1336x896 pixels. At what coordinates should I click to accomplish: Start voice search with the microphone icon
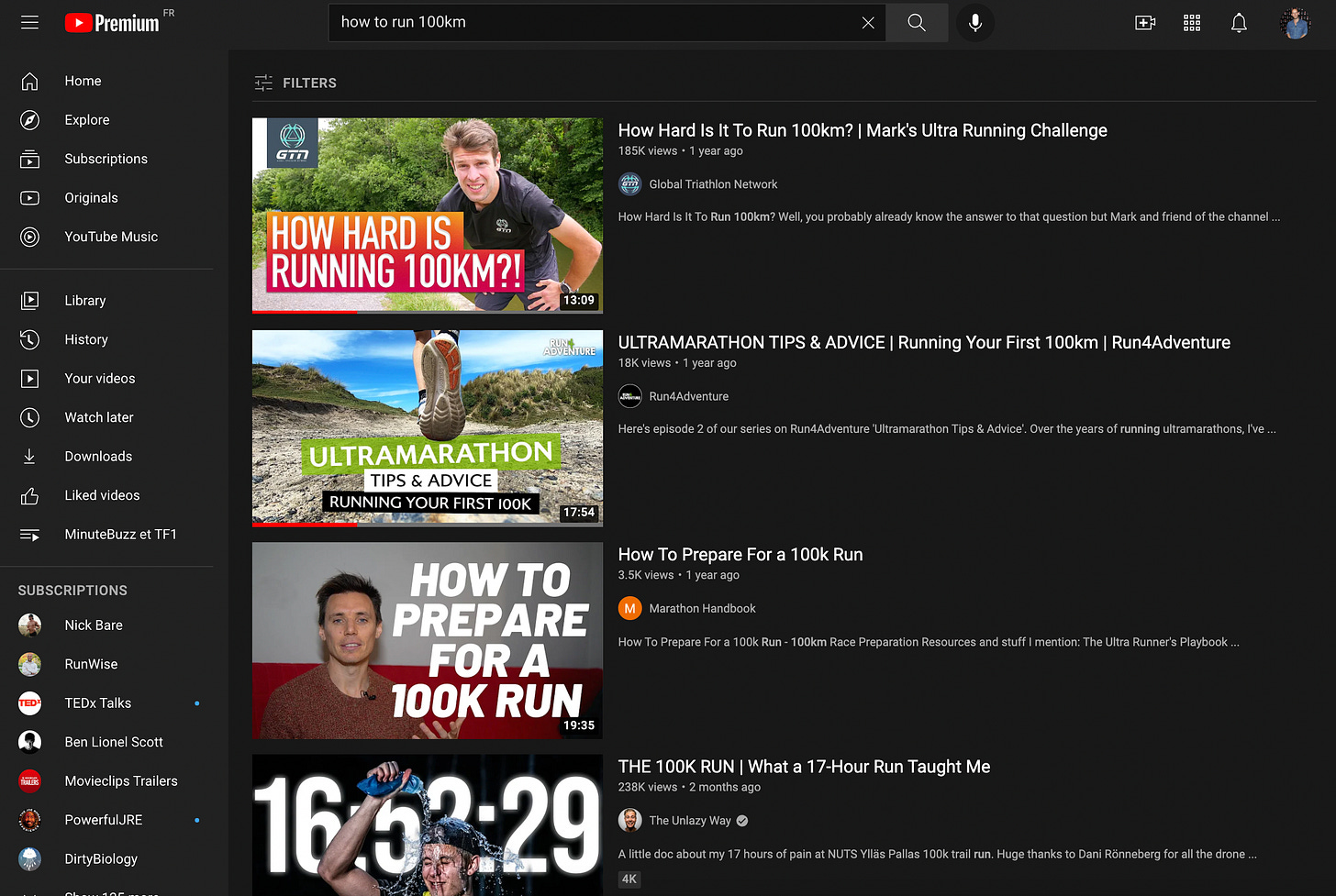975,22
